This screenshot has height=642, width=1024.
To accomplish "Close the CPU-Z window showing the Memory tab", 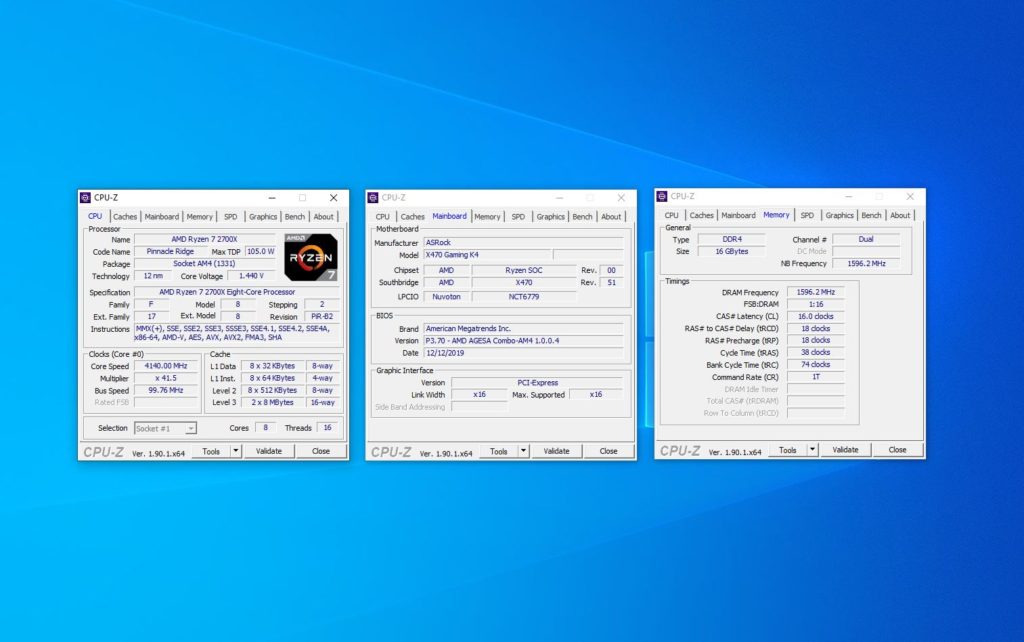I will [910, 196].
